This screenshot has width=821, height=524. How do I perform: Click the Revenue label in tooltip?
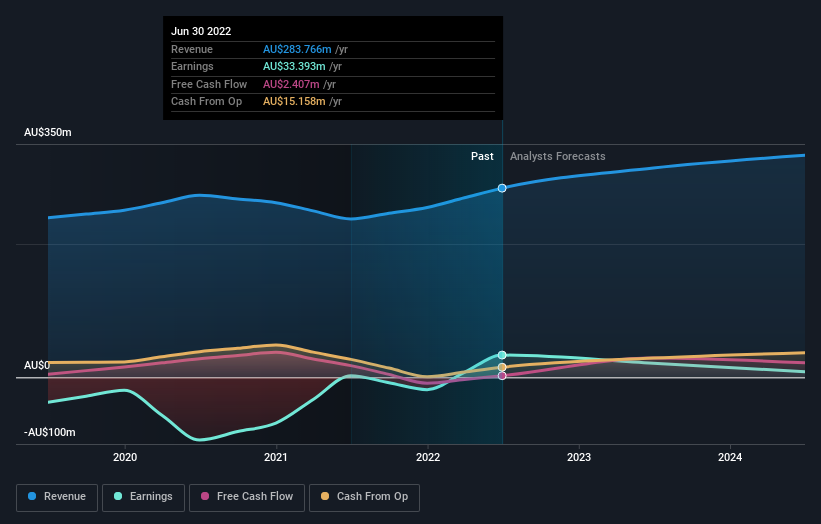(192, 49)
